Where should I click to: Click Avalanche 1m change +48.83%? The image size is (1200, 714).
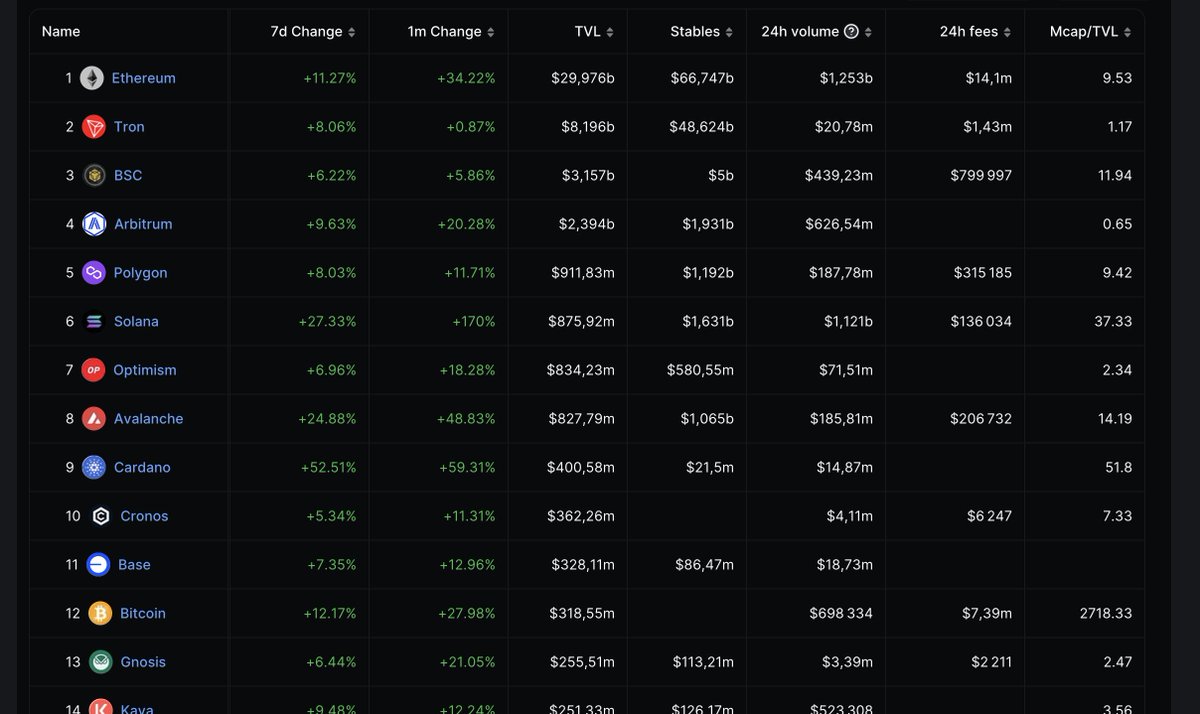(466, 419)
